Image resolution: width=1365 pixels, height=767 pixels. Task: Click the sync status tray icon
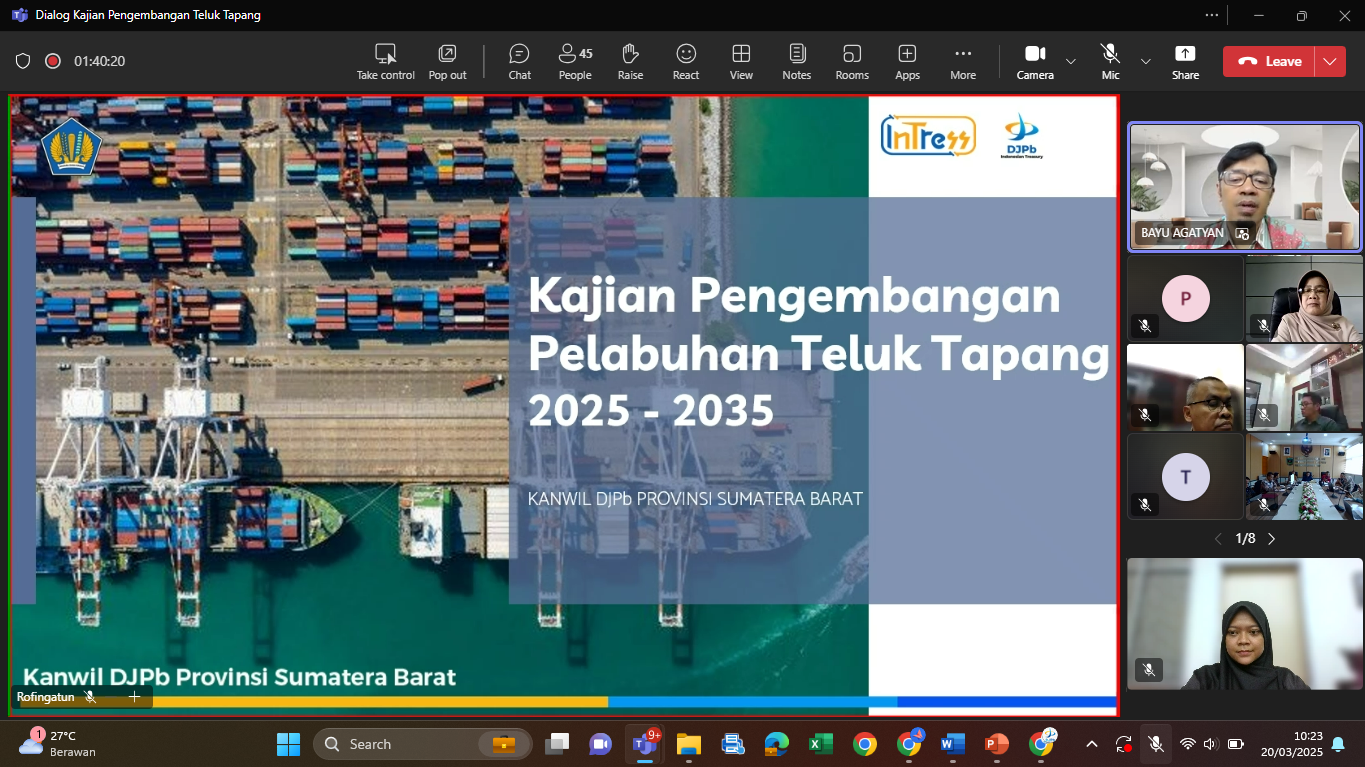(1124, 744)
